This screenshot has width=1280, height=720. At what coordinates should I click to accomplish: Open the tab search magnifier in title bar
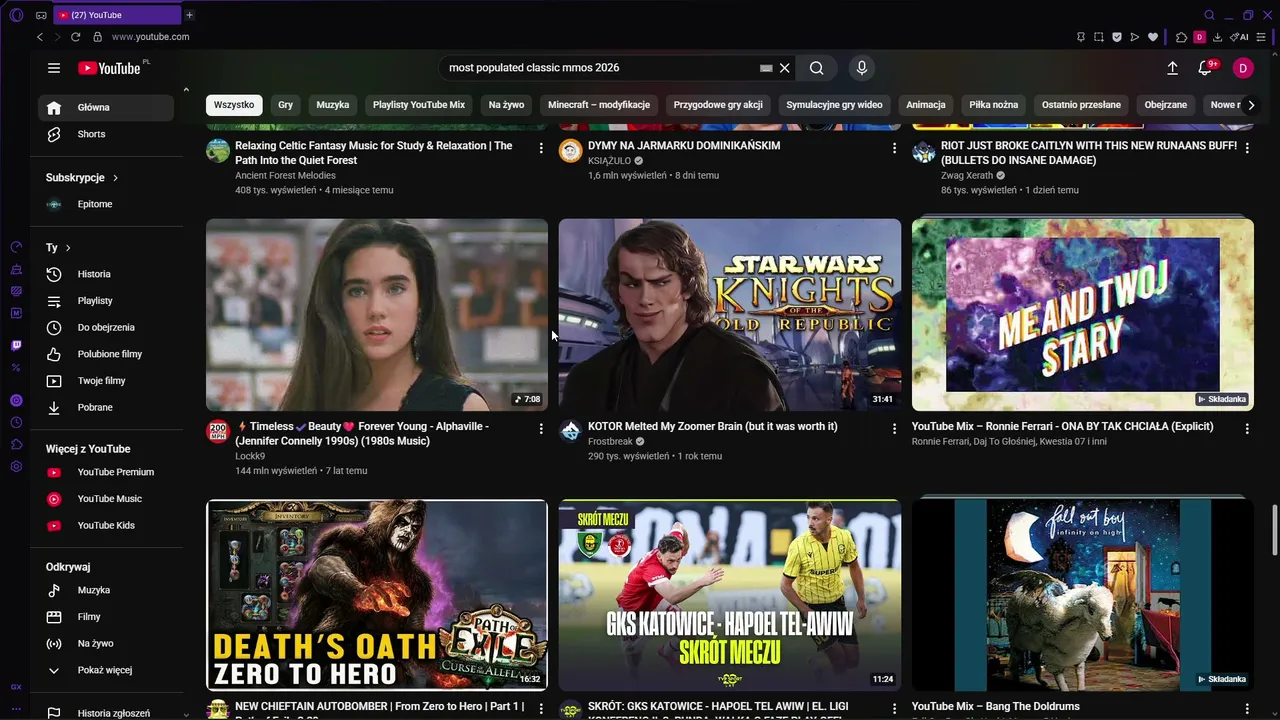pyautogui.click(x=1209, y=15)
